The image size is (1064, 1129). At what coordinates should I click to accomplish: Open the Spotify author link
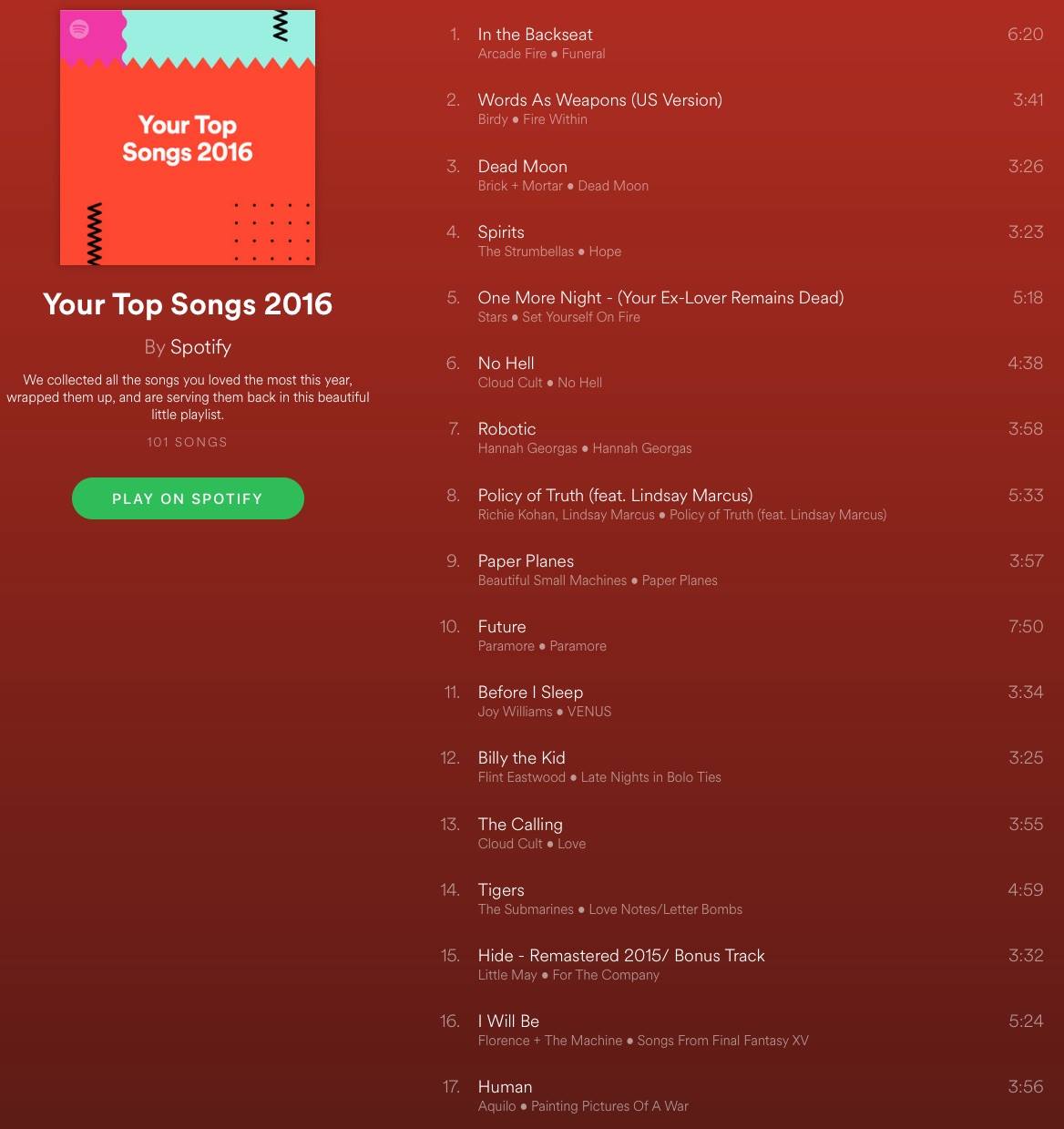click(200, 347)
